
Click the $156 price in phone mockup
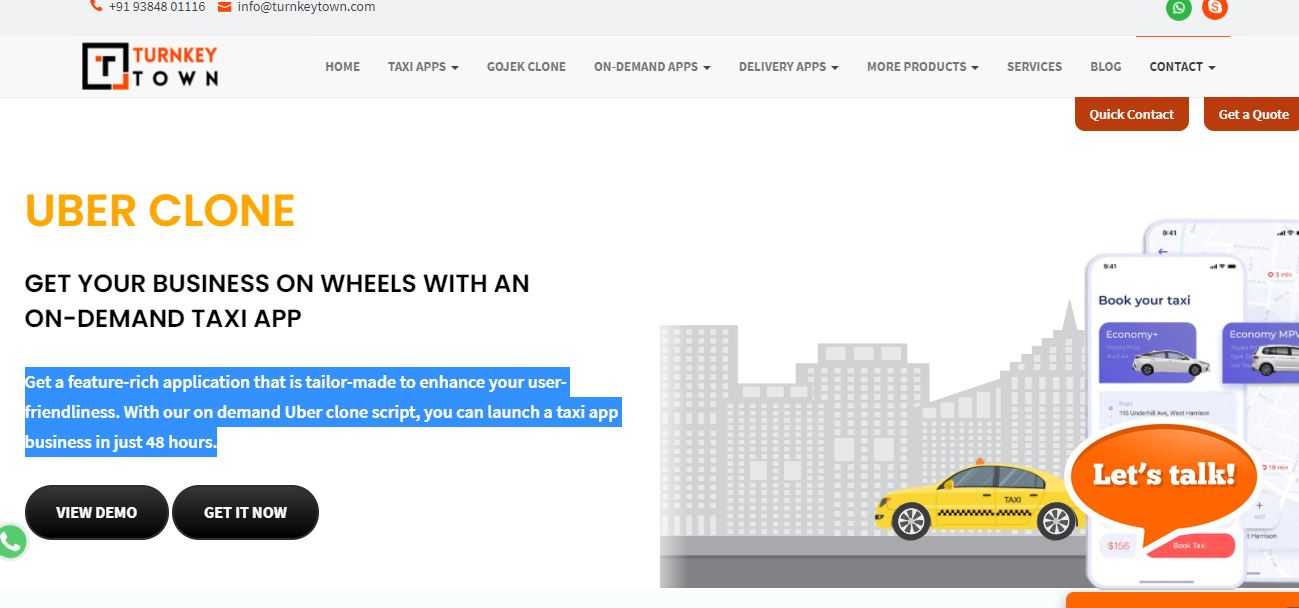(x=1118, y=545)
